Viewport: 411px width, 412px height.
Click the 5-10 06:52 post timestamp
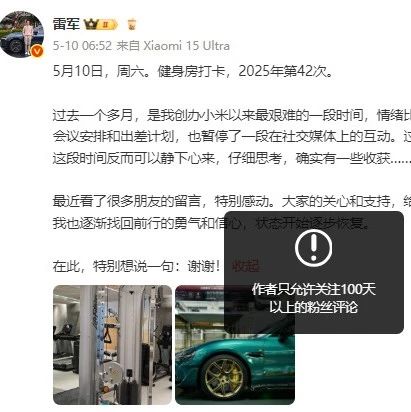[x=82, y=46]
